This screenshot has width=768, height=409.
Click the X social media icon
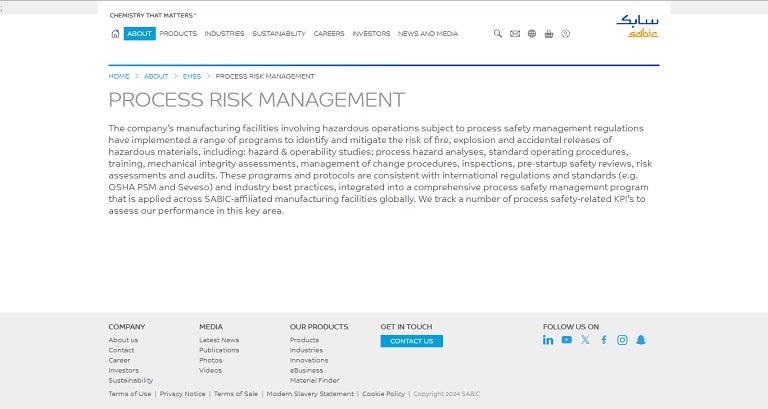click(x=585, y=340)
